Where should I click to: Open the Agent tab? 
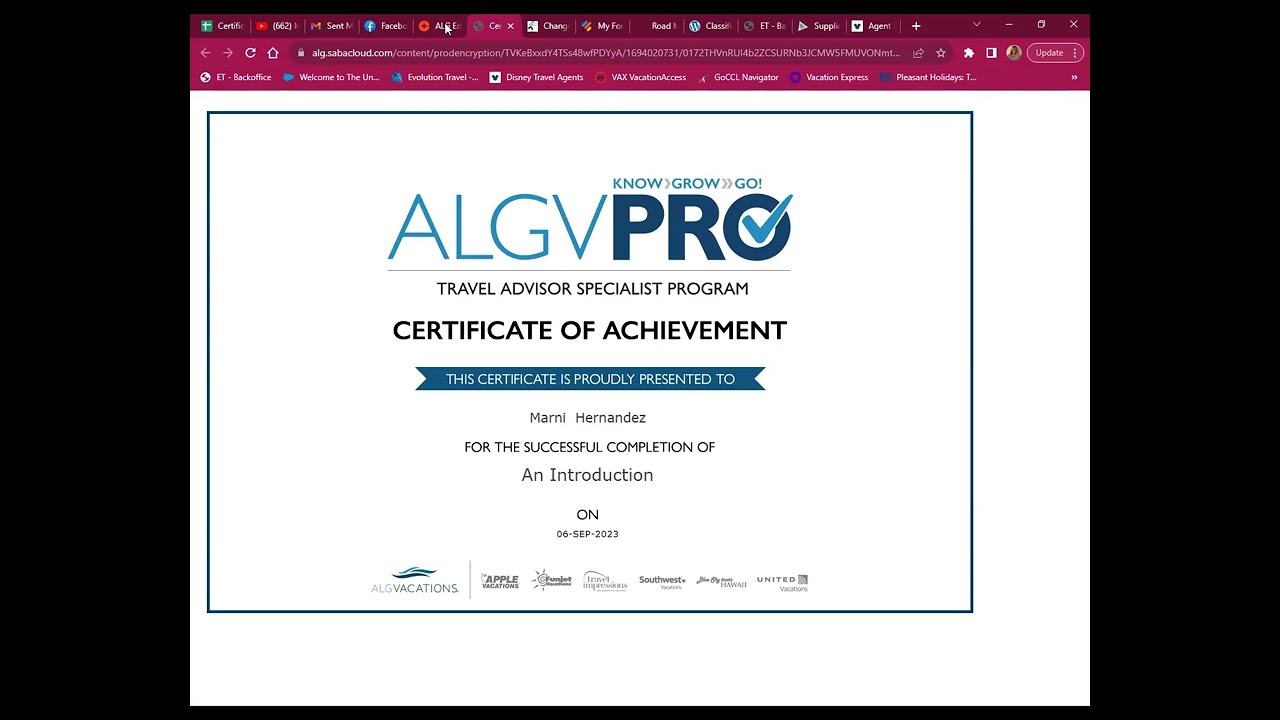point(872,26)
